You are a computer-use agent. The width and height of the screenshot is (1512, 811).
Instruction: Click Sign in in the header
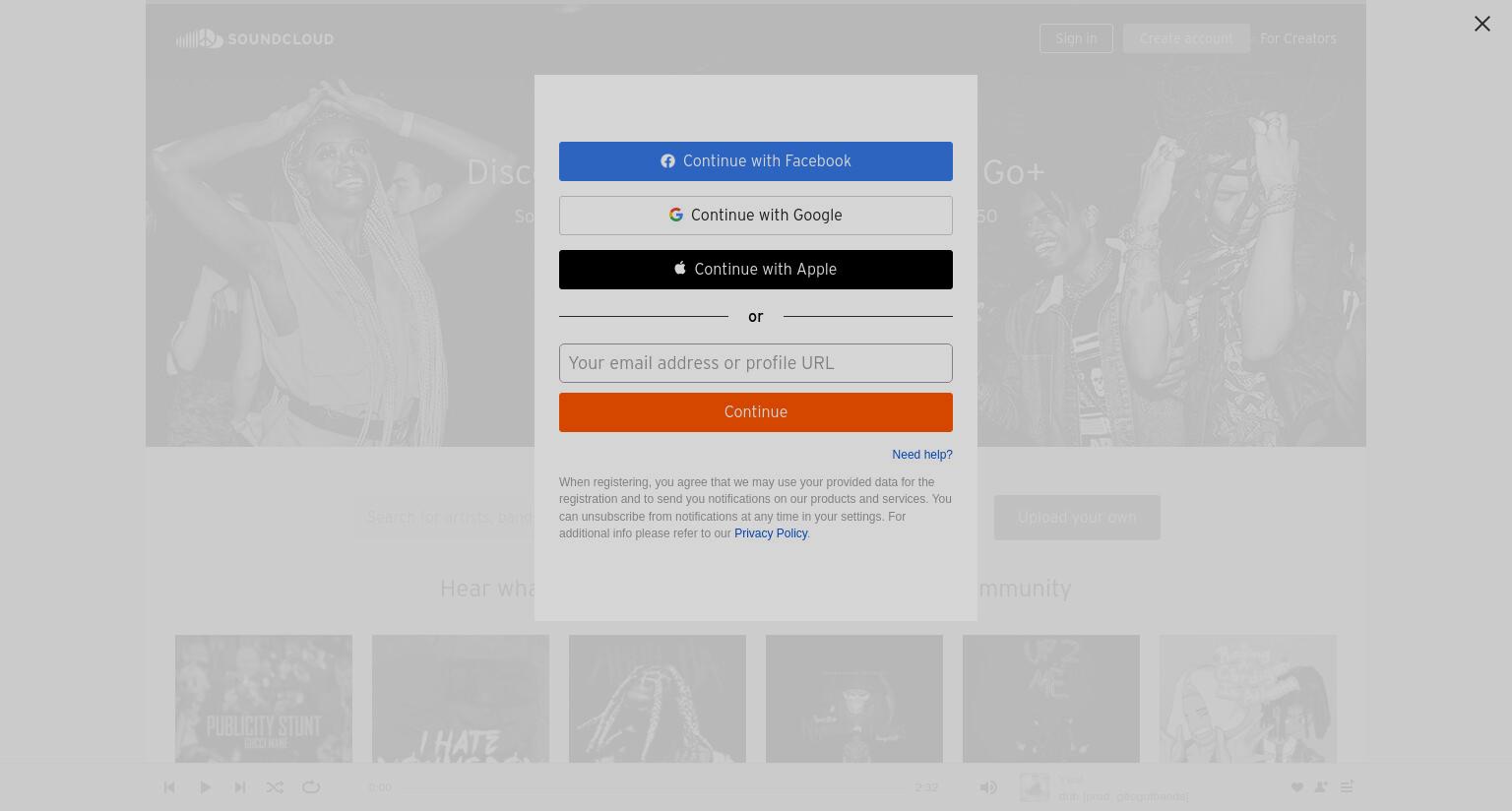pos(1076,38)
